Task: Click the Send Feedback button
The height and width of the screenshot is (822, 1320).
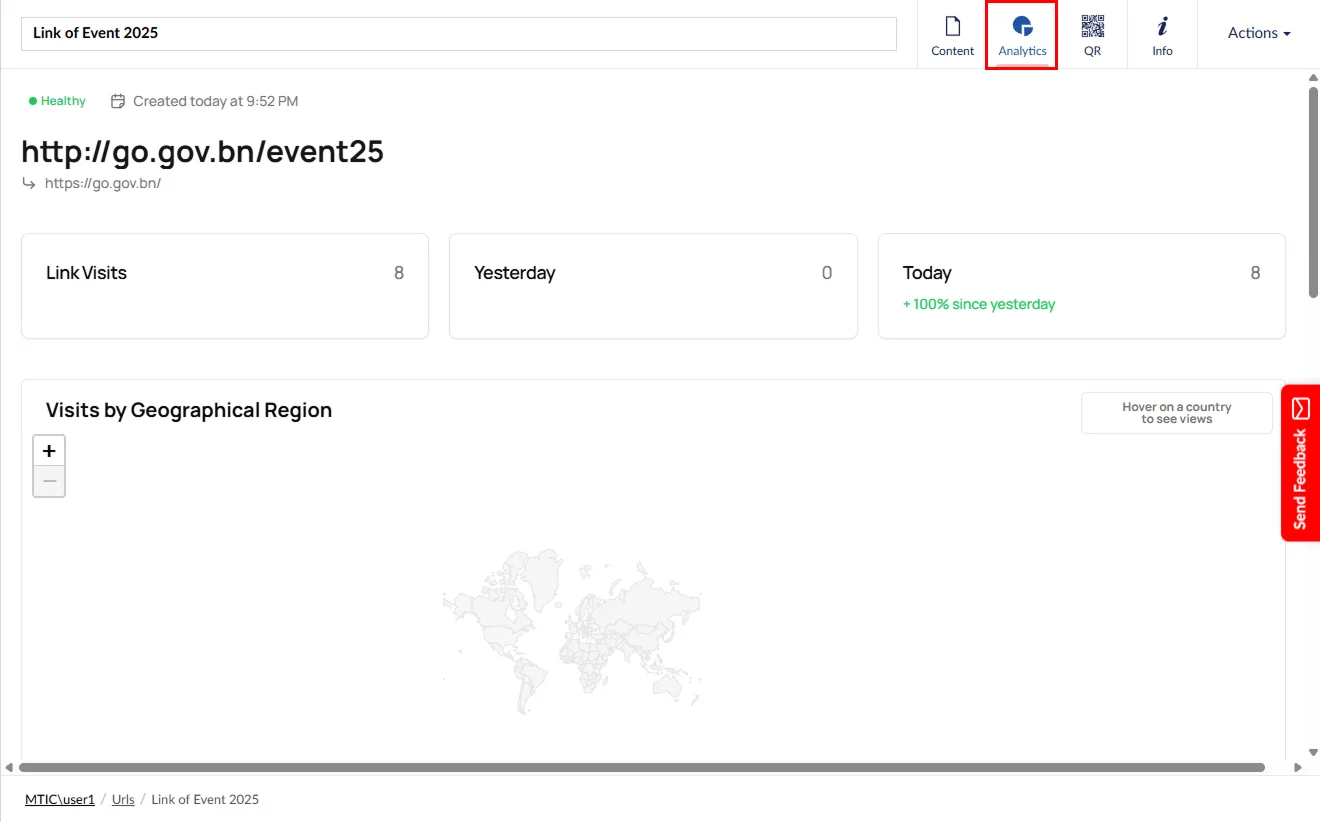Action: tap(1300, 463)
